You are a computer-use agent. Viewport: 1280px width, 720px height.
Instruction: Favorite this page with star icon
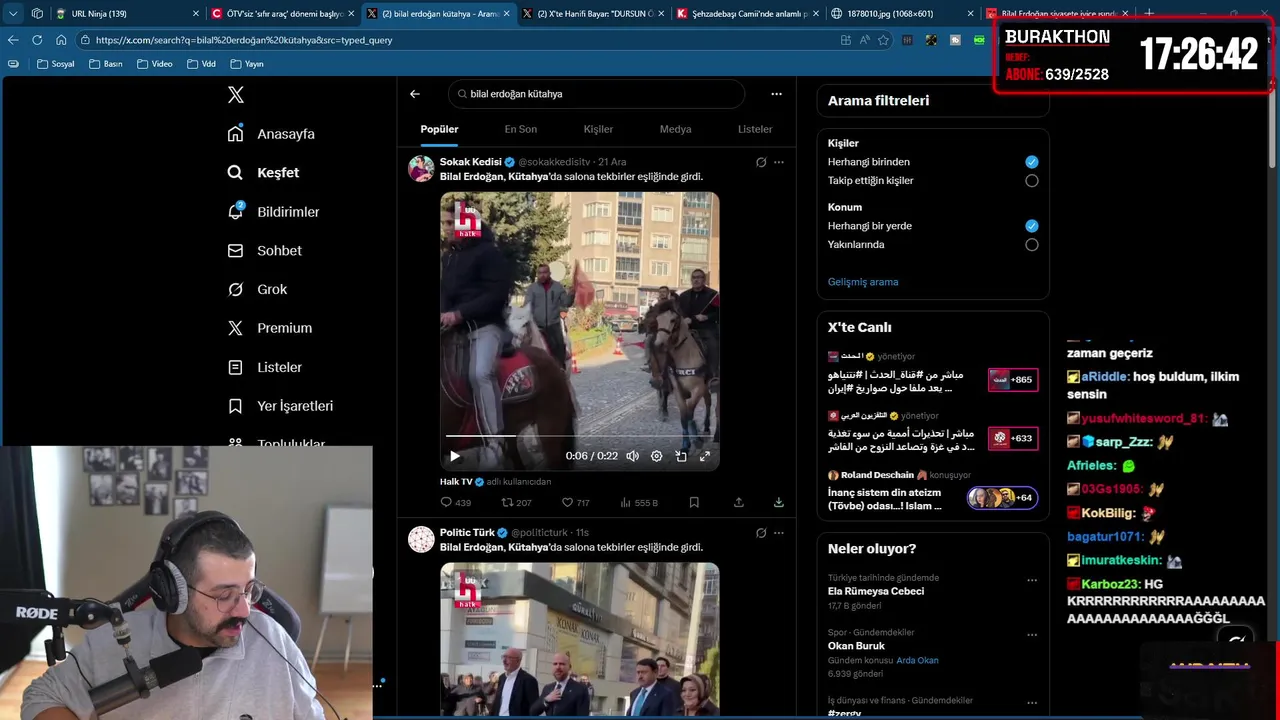(x=883, y=40)
